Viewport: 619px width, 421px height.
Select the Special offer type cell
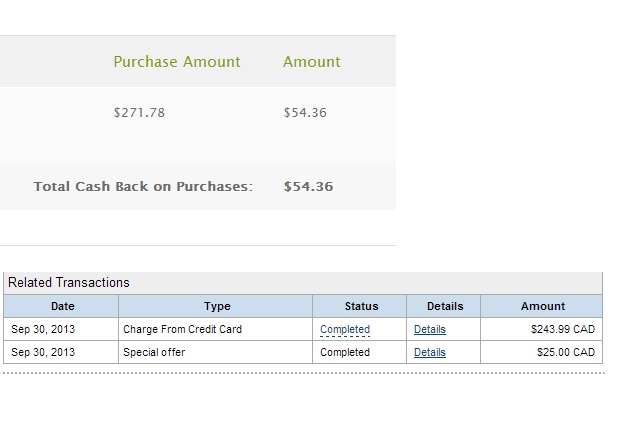[154, 352]
